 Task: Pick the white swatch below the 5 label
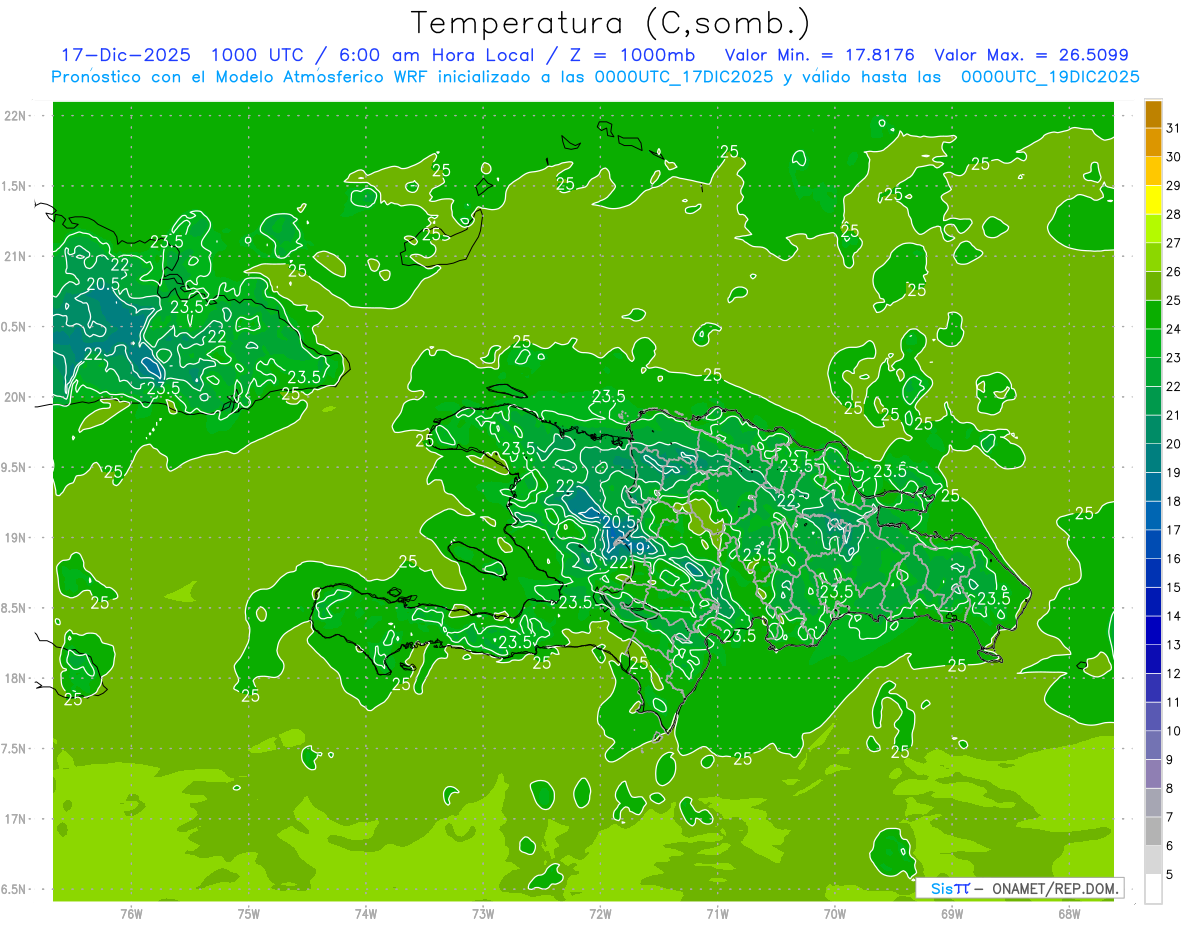(x=1153, y=889)
